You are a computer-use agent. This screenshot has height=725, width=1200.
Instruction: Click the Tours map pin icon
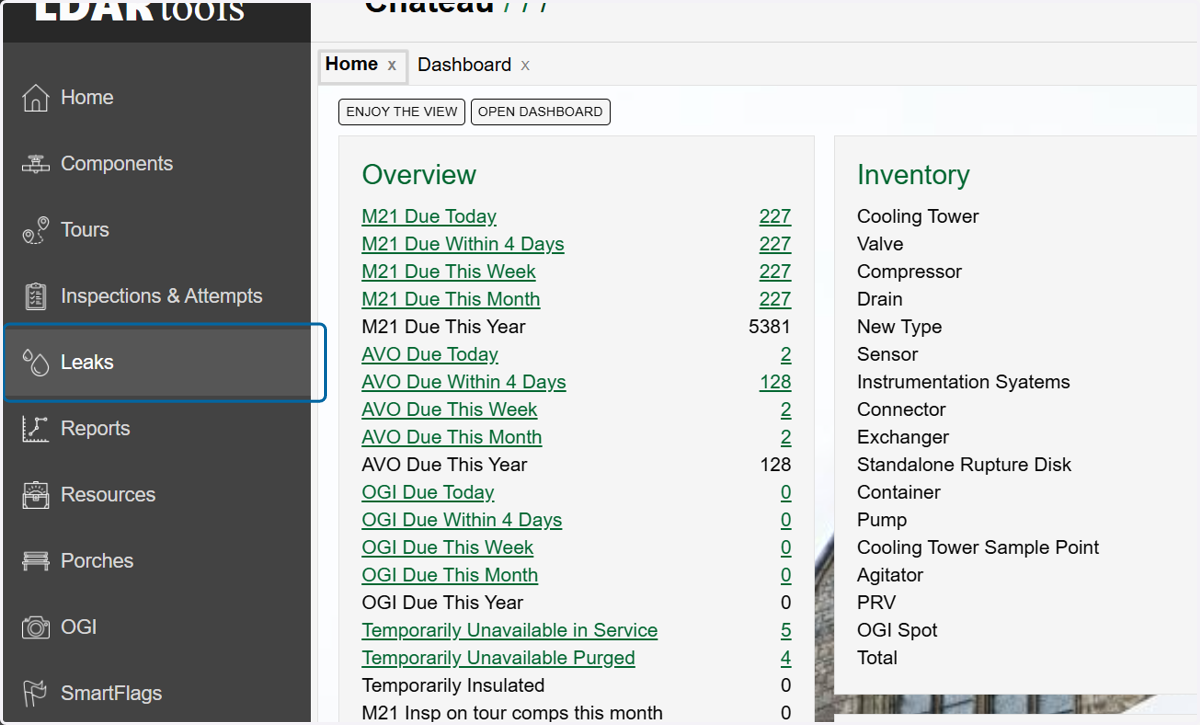click(x=35, y=230)
